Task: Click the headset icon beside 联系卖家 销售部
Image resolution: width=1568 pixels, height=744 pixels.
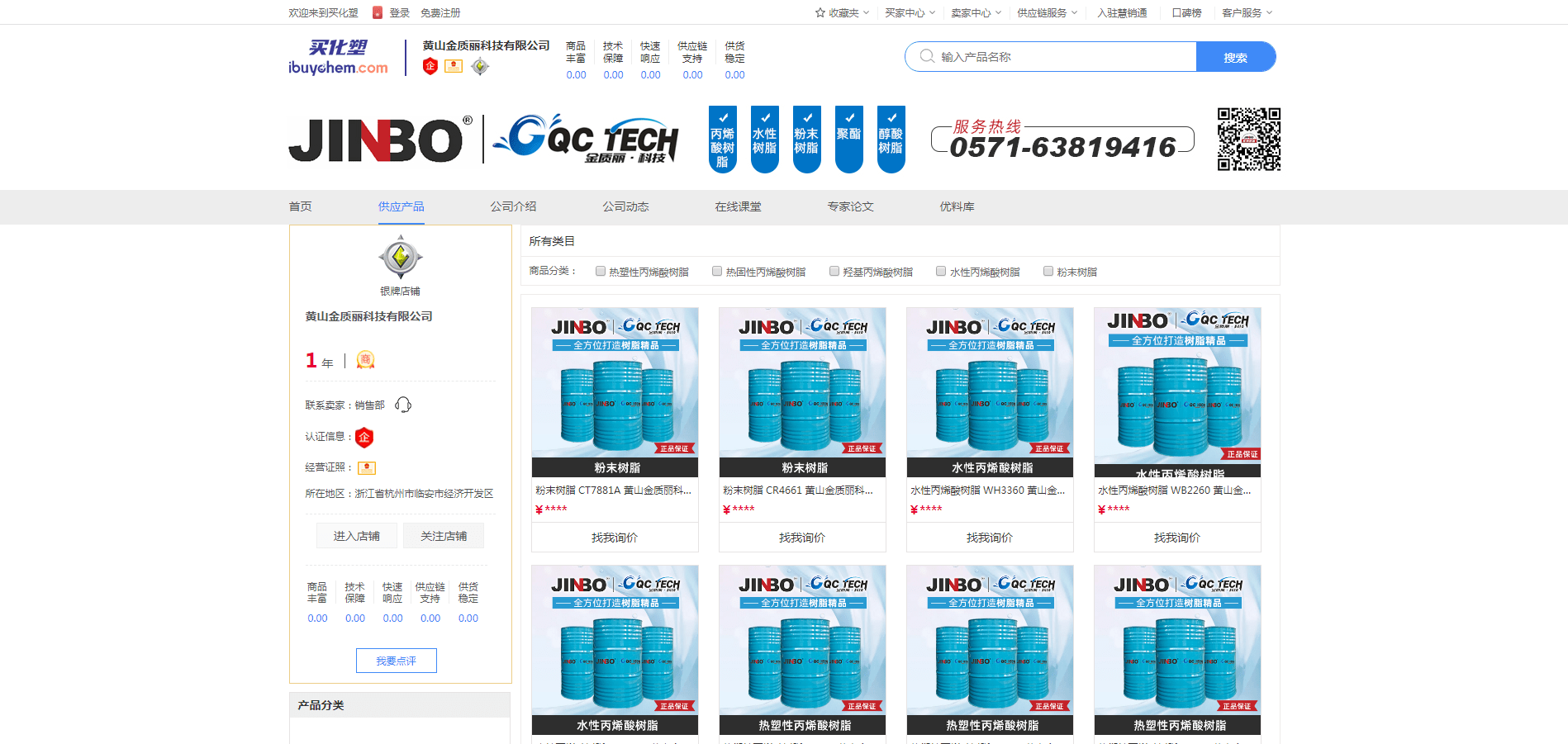Action: (403, 405)
